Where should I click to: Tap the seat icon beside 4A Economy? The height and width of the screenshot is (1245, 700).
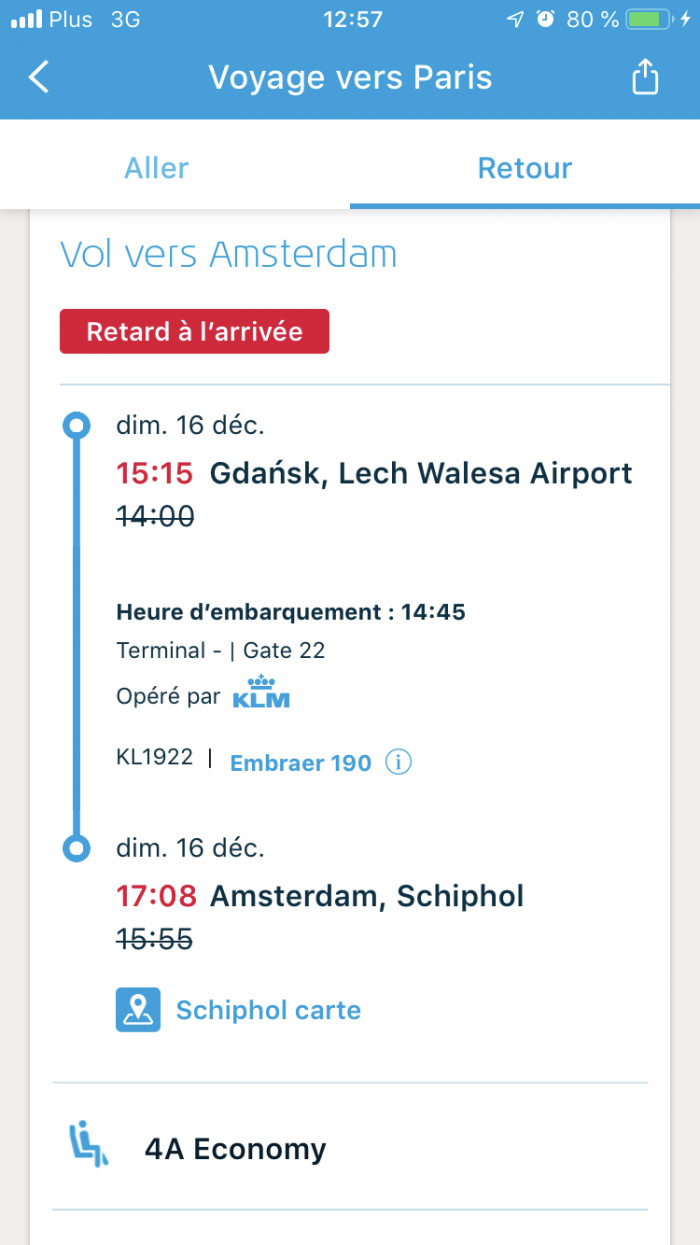[x=89, y=1148]
